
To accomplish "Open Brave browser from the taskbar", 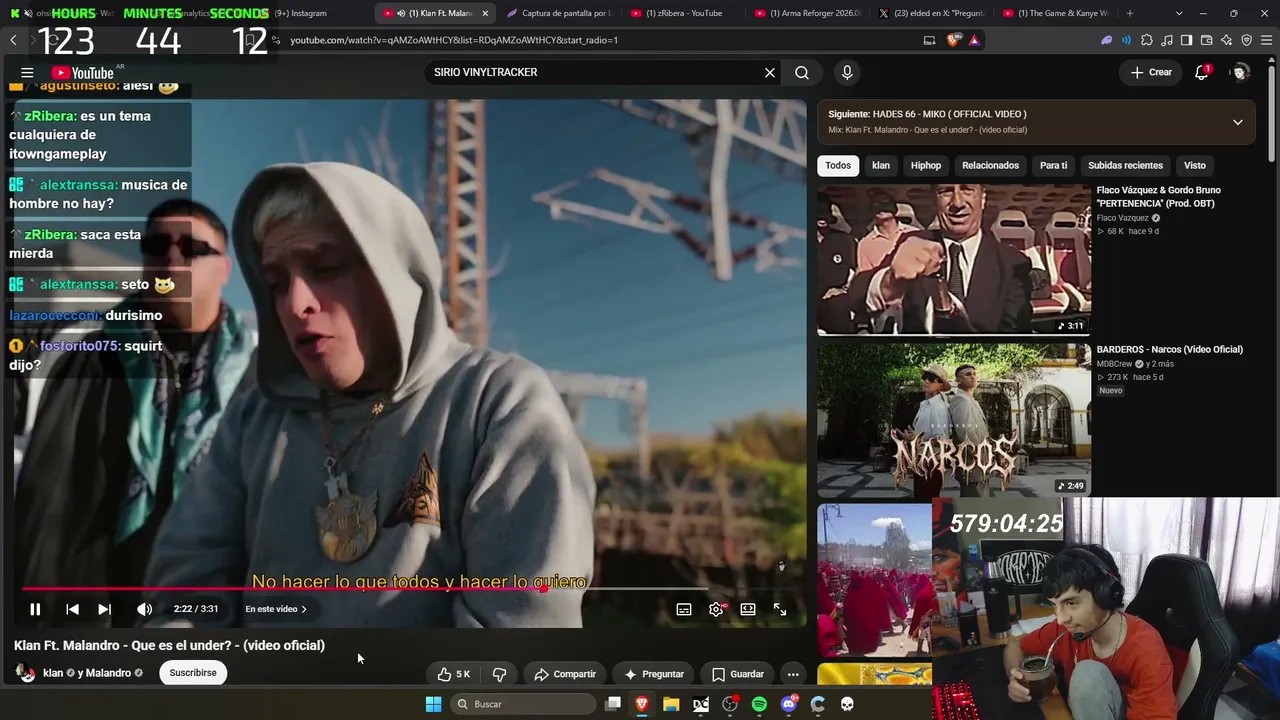I will tap(642, 704).
